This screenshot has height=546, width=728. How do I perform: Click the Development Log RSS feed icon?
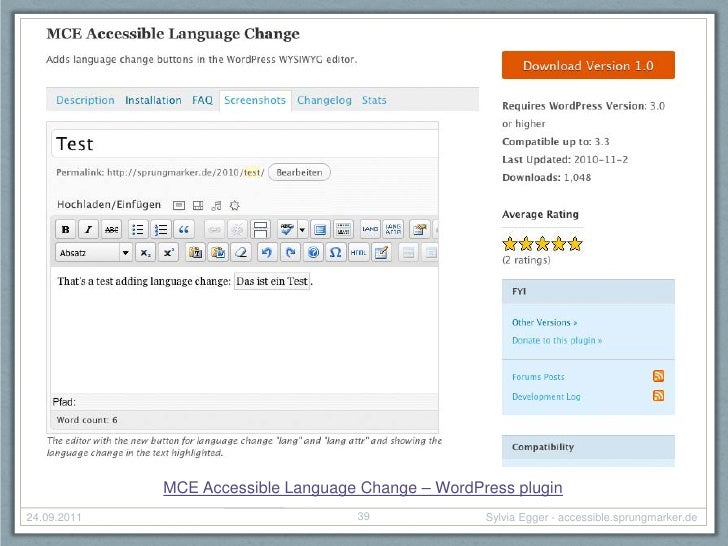pos(658,395)
